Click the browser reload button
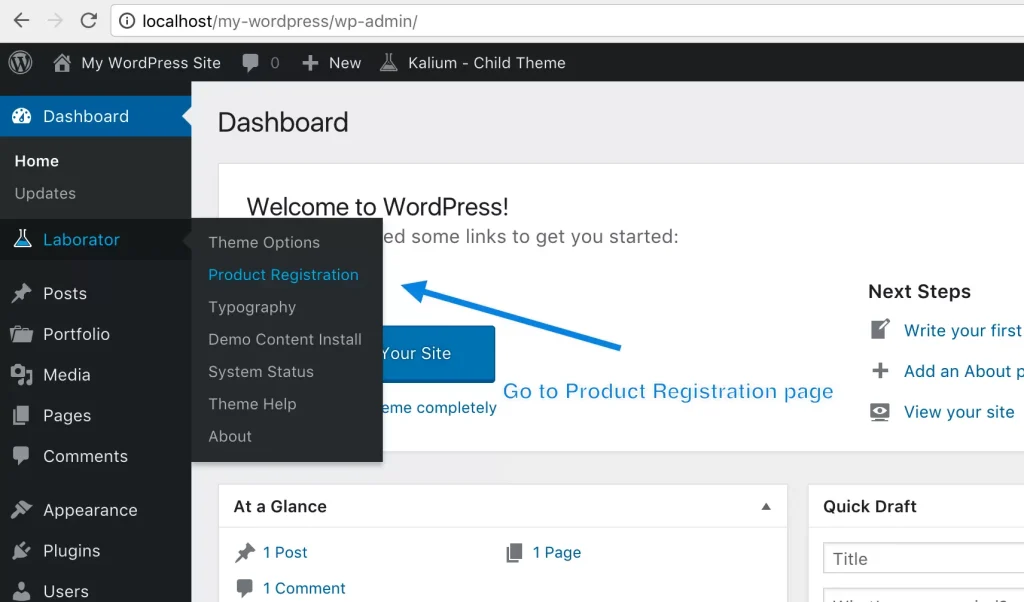Viewport: 1024px width, 602px height. (x=89, y=20)
